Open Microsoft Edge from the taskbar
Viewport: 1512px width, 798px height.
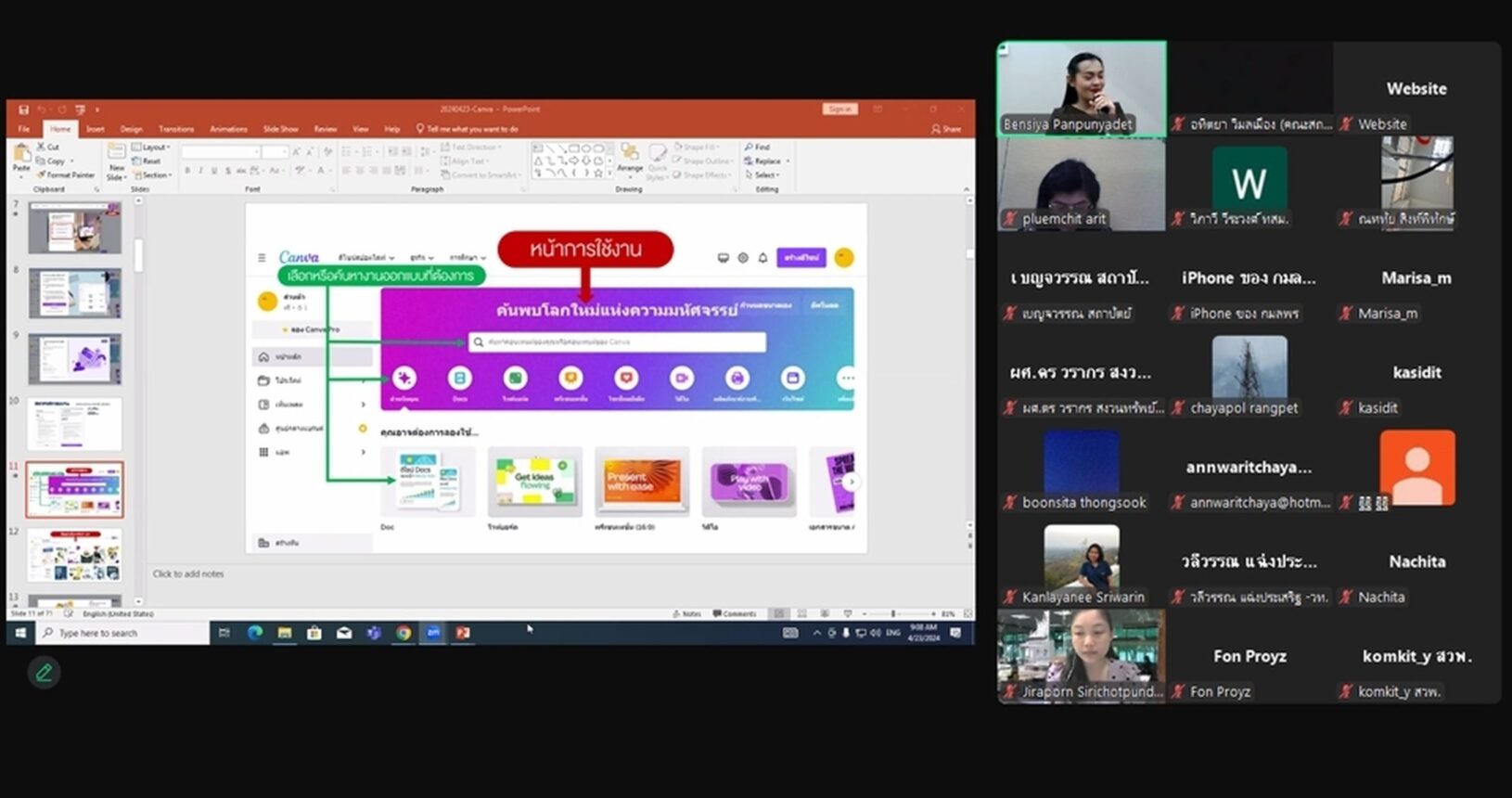255,633
